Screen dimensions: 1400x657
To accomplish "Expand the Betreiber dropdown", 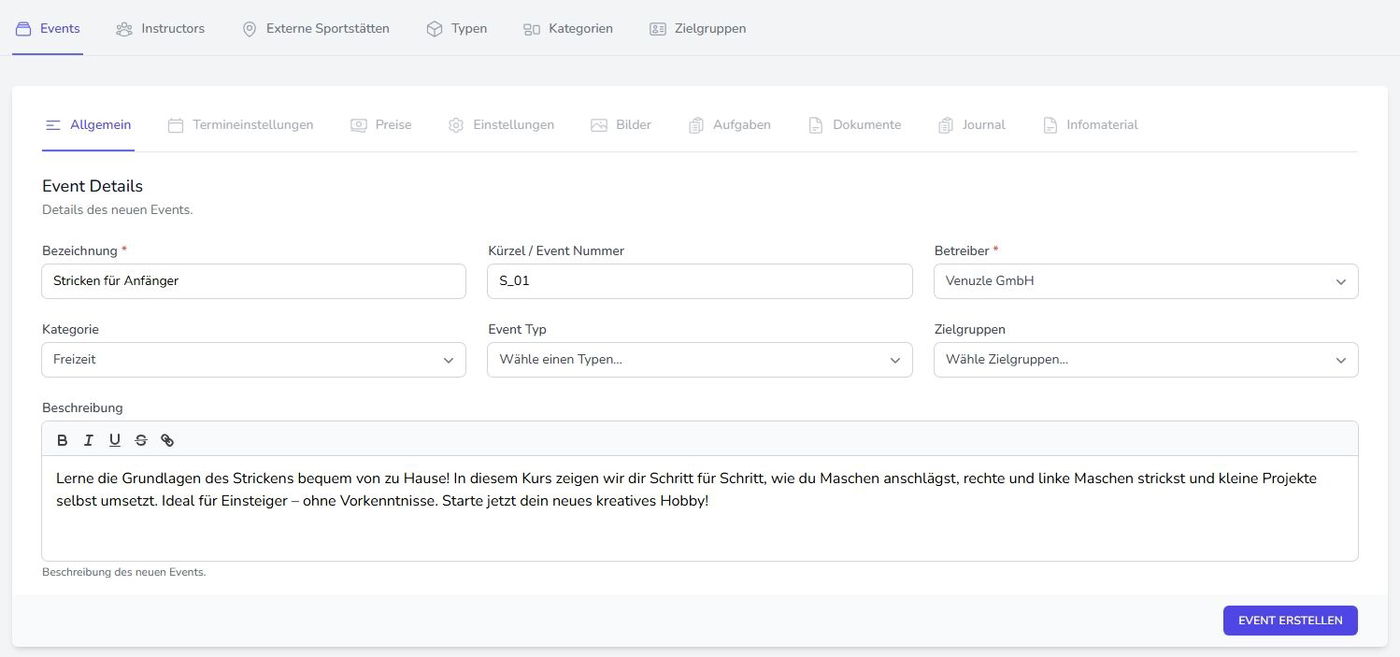I will (1145, 281).
